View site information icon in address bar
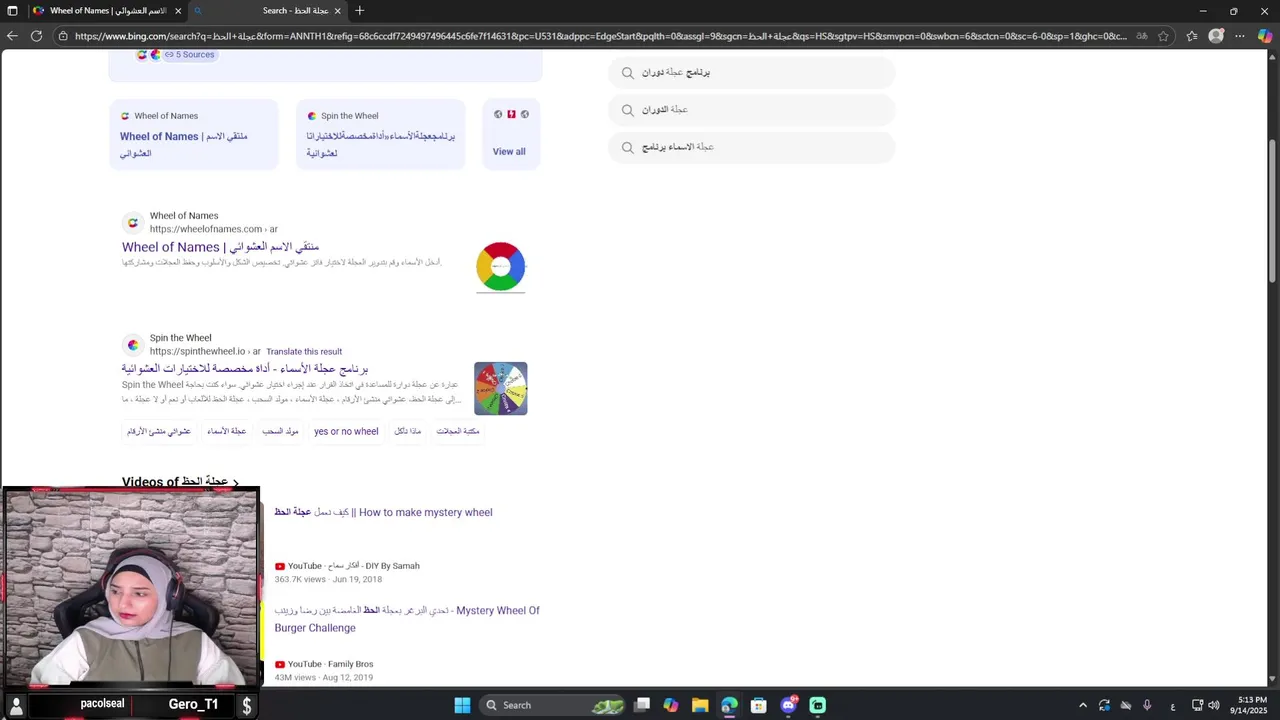 click(62, 36)
